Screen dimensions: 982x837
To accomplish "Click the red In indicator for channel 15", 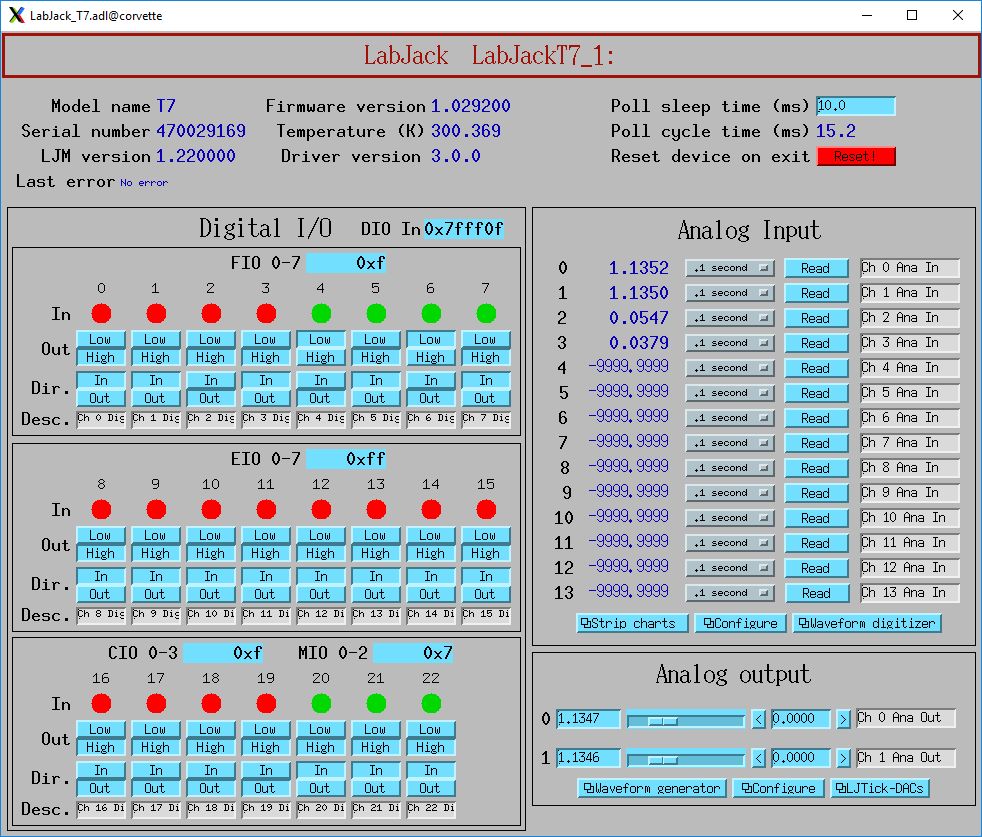I will 486,509.
